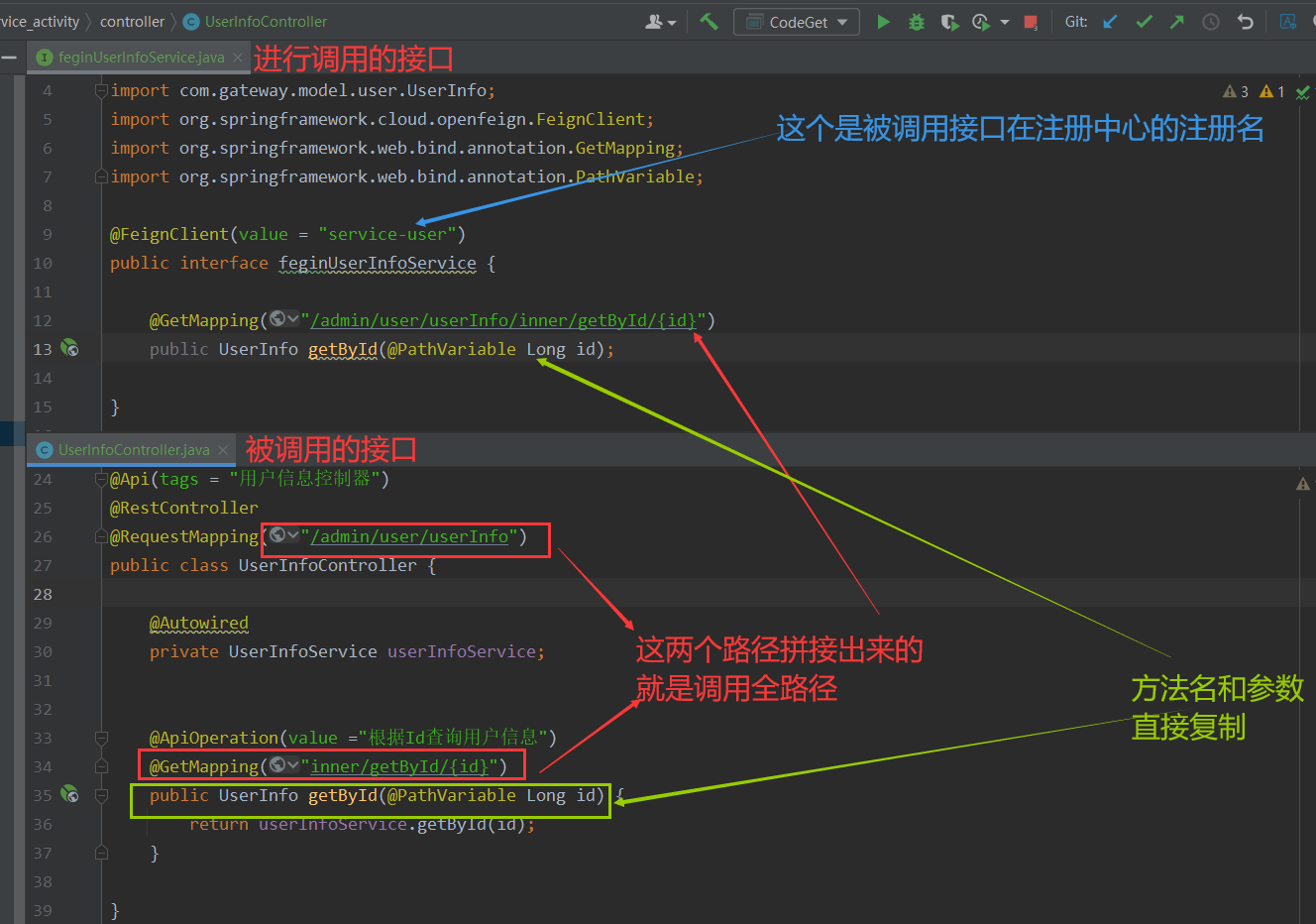This screenshot has height=924, width=1316.
Task: Click Spring gutter icon on line 13
Action: [69, 348]
